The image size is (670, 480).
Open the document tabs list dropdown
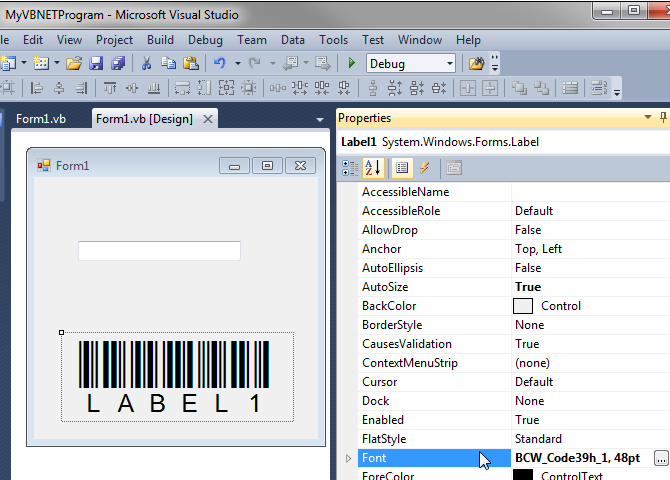tap(320, 120)
